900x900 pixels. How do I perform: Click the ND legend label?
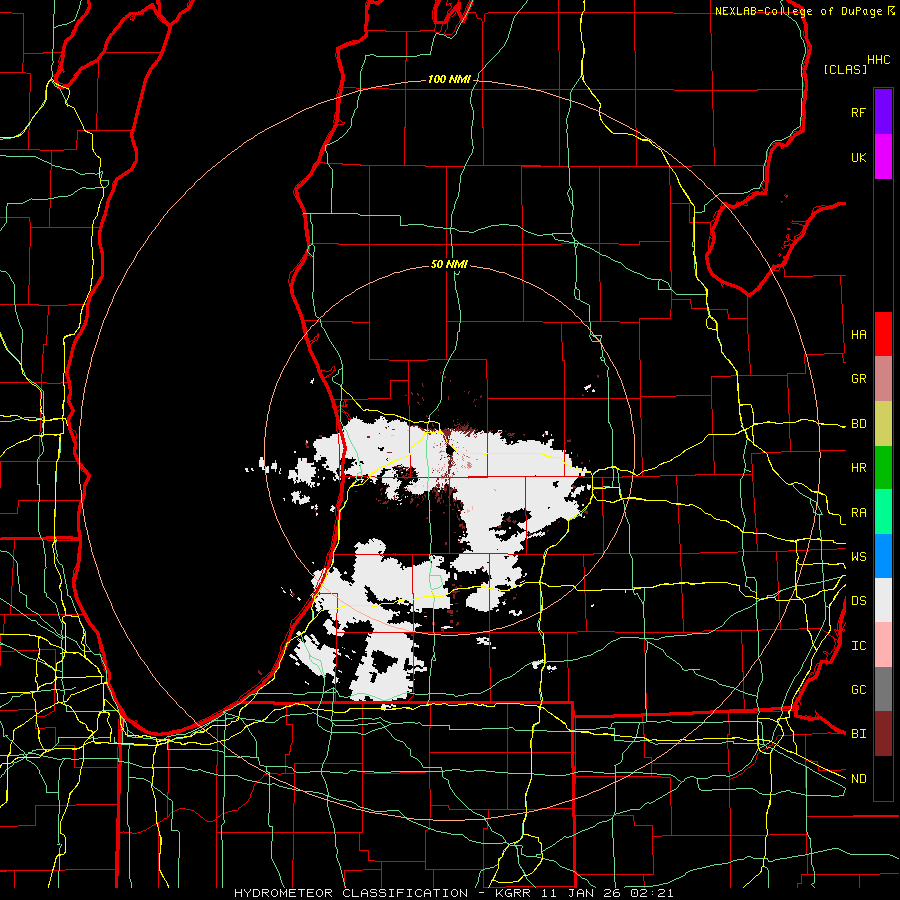click(x=858, y=779)
